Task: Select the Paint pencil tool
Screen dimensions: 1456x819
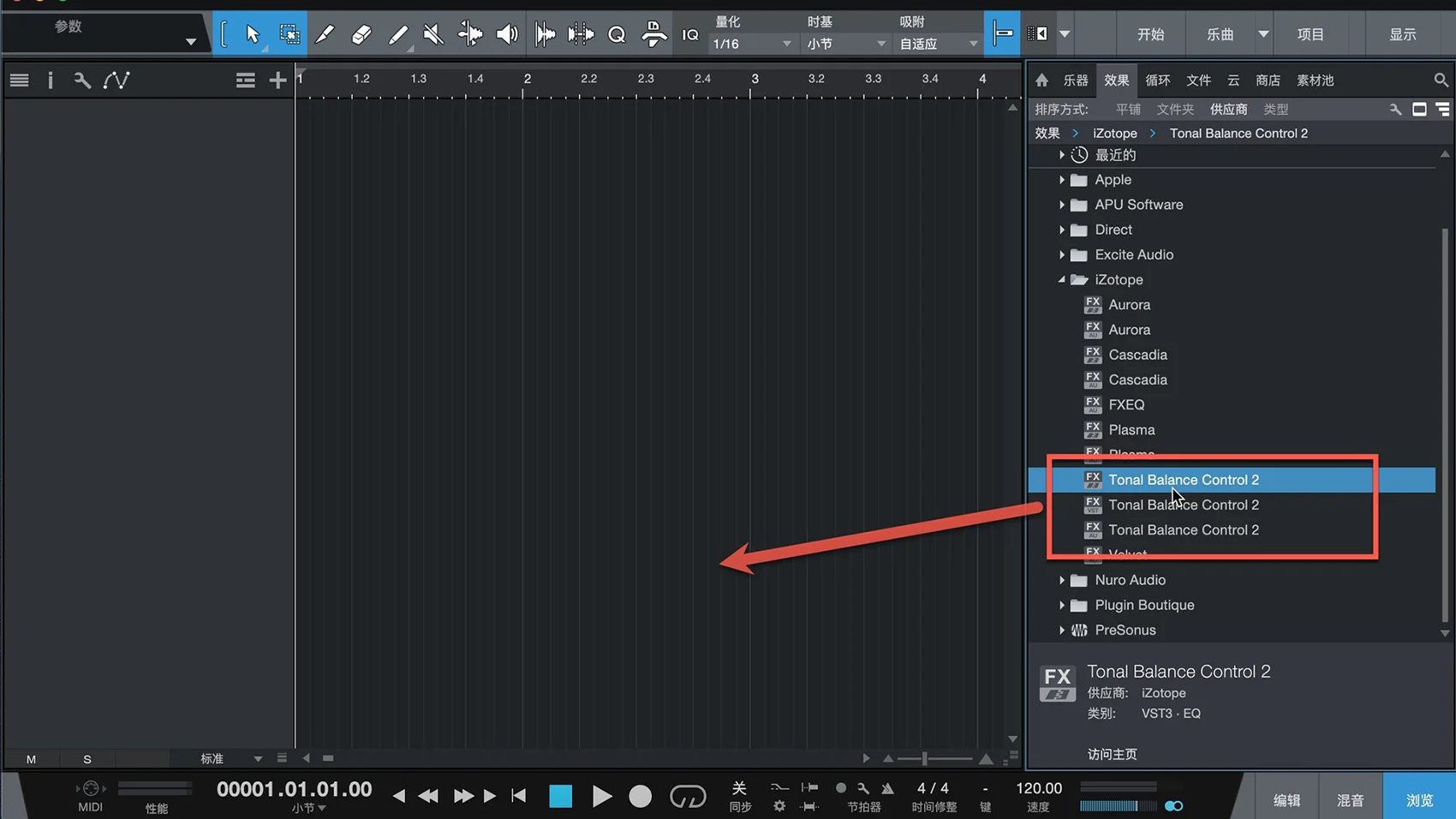Action: point(325,34)
